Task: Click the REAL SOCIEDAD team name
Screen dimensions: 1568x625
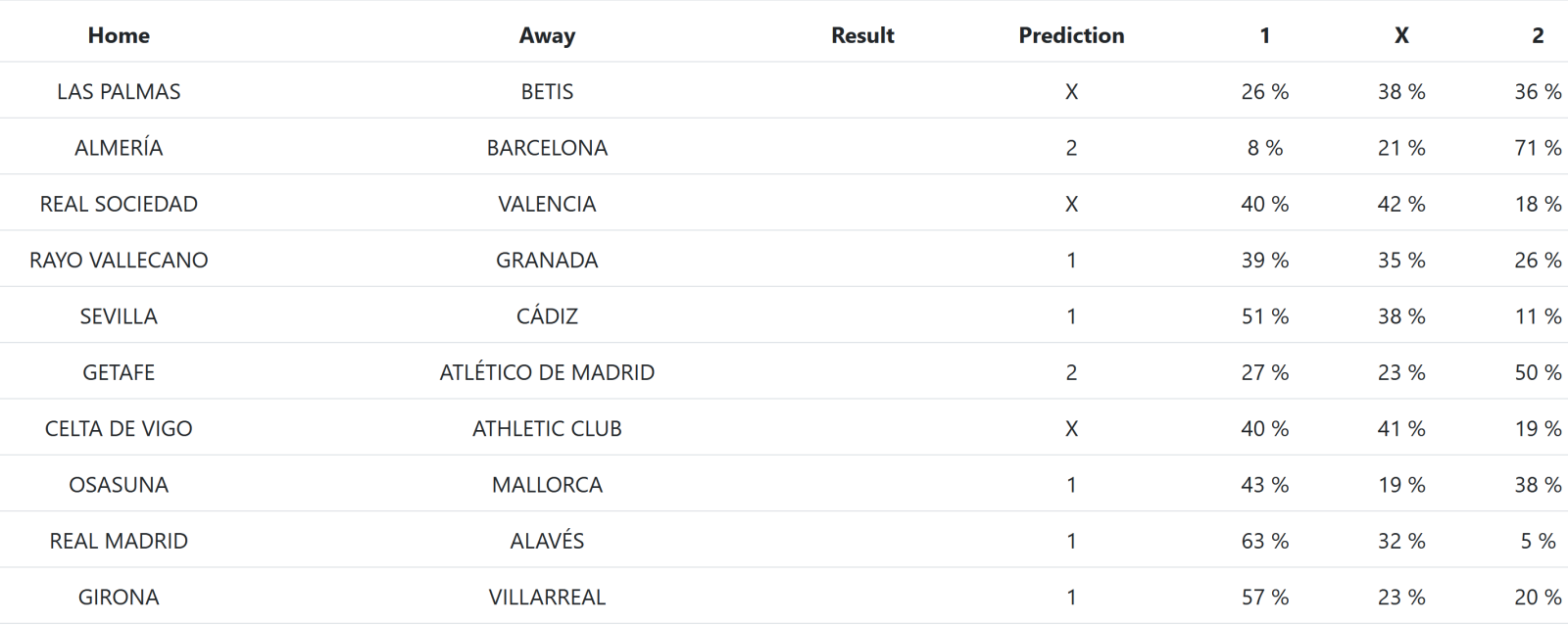Action: [x=119, y=204]
